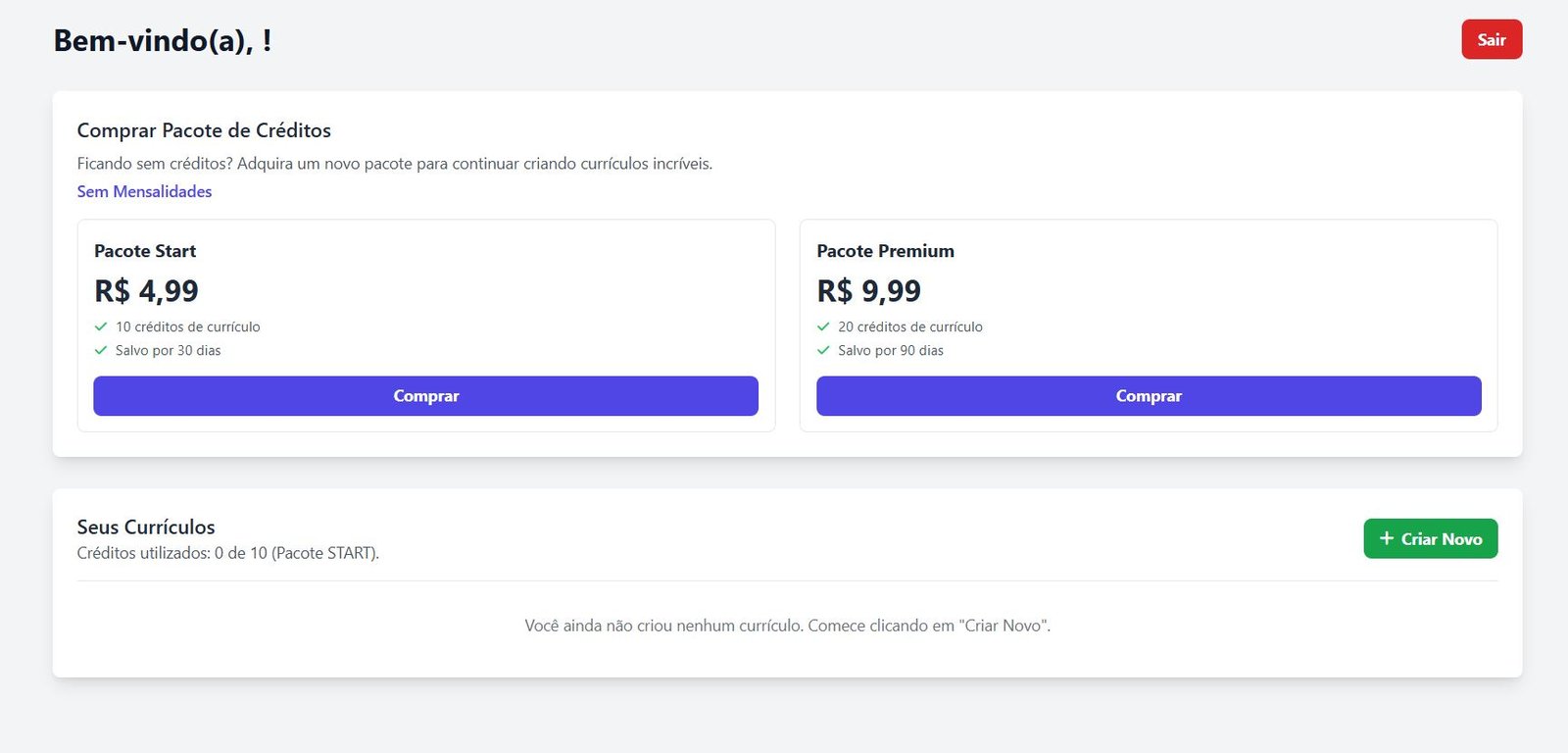
Task: Click the plus icon in Criar Novo
Action: click(1387, 538)
